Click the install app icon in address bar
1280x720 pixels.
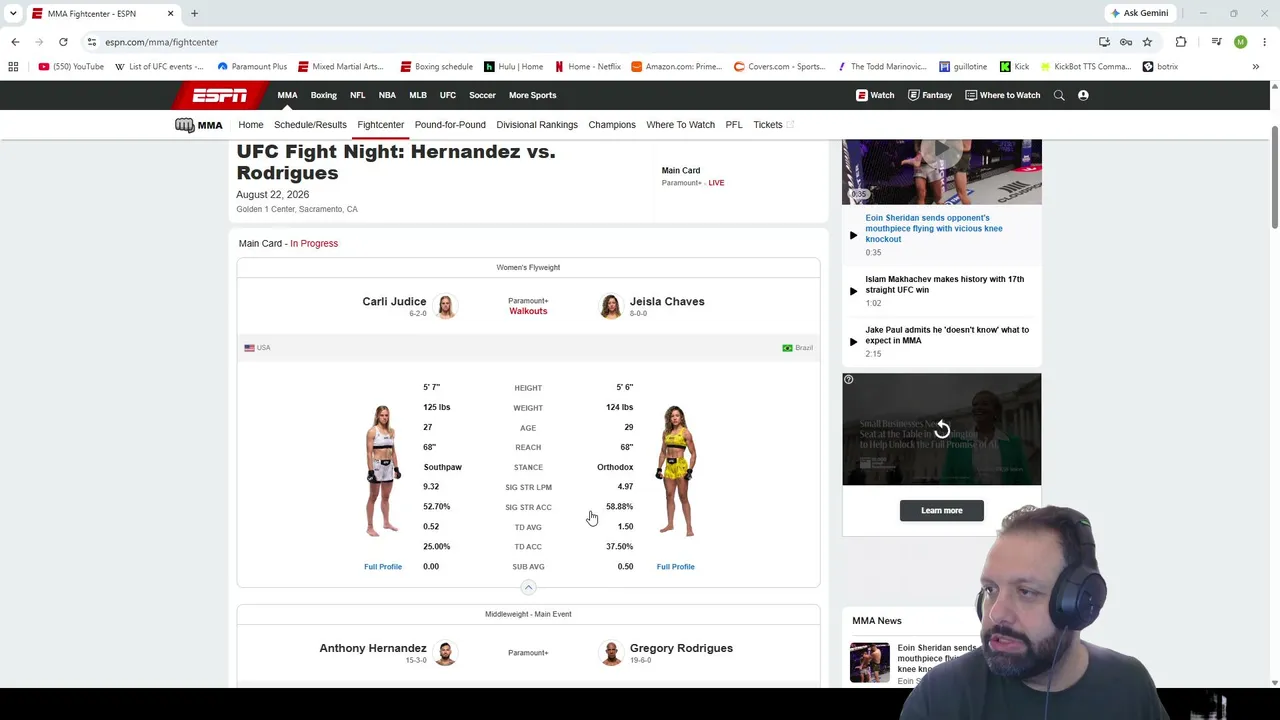tap(1104, 42)
